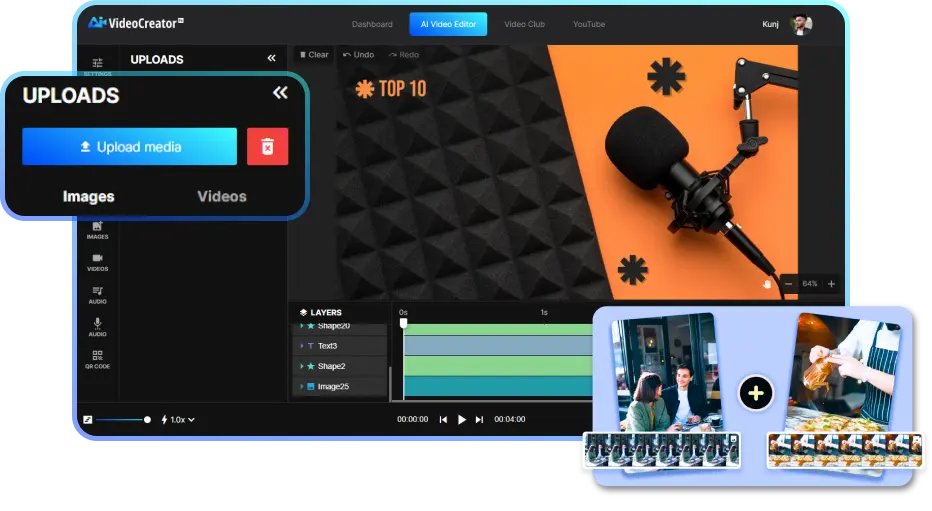Click the bottom-left timeline size slider handle
932x511 pixels.
tap(147, 419)
